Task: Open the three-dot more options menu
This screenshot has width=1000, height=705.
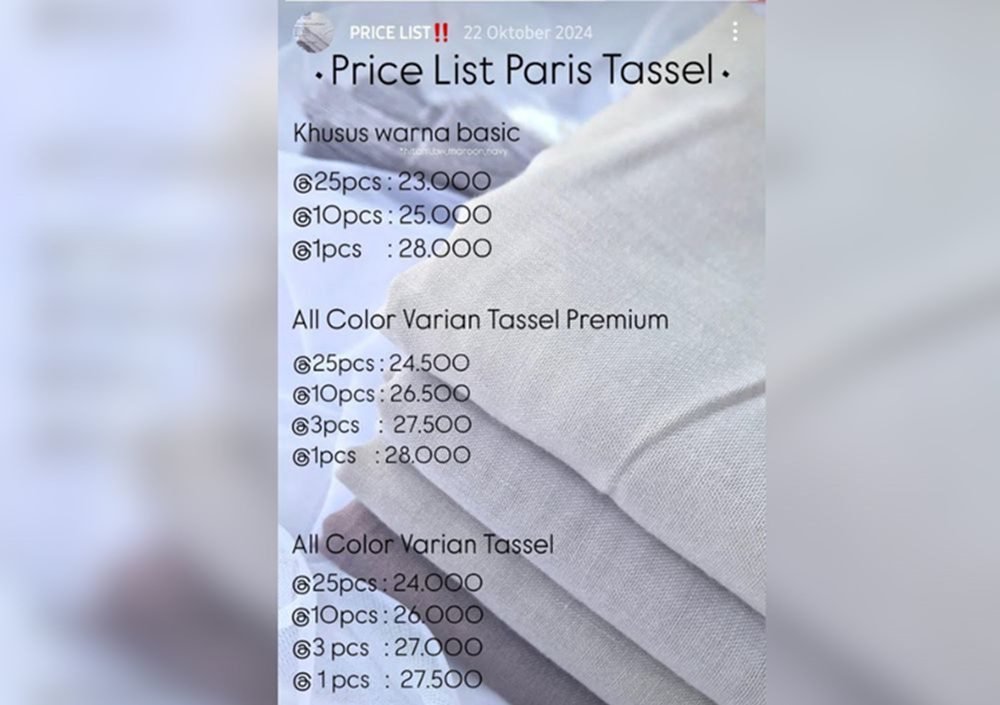Action: (x=735, y=32)
